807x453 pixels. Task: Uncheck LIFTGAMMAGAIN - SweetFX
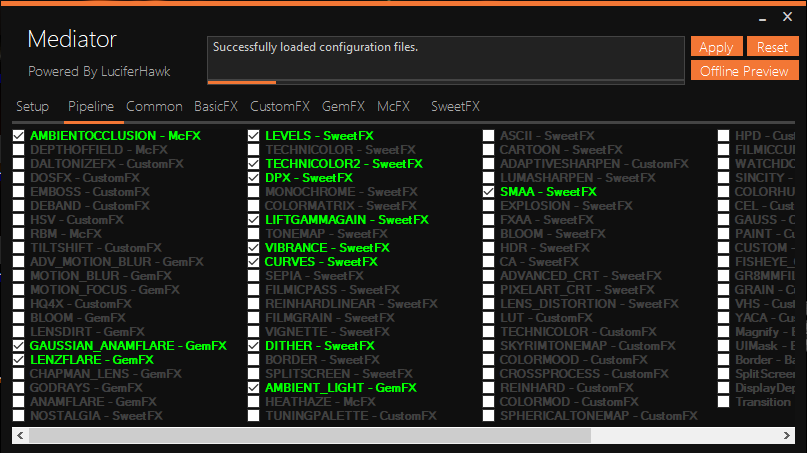click(253, 219)
